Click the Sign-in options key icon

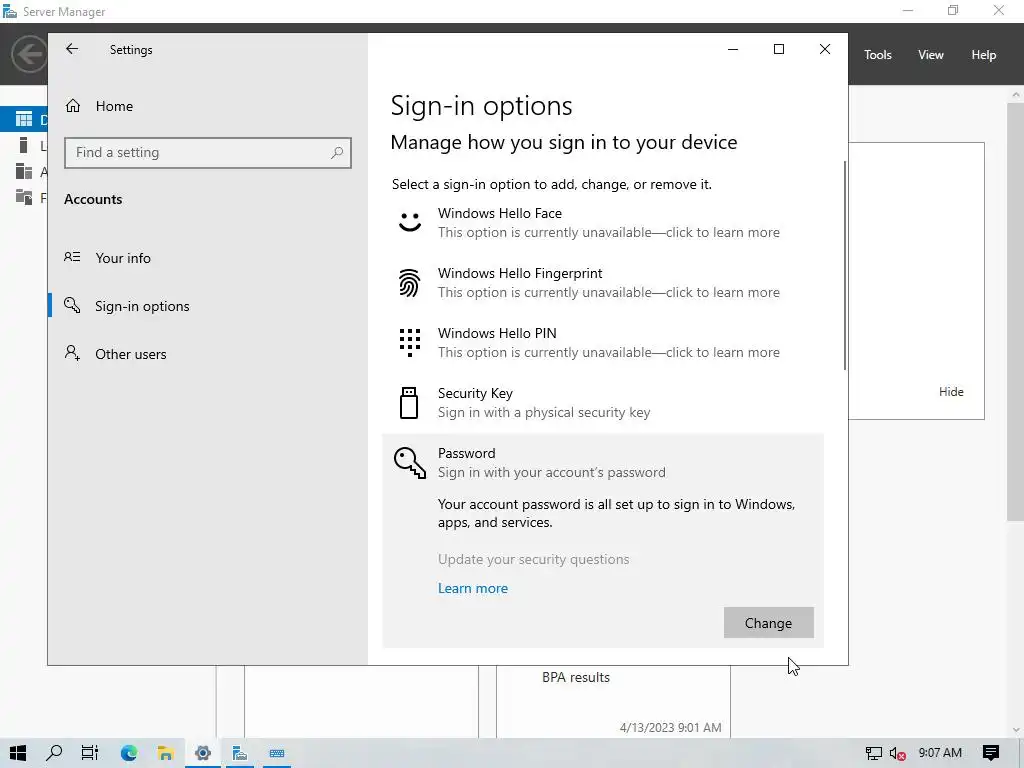(72, 305)
